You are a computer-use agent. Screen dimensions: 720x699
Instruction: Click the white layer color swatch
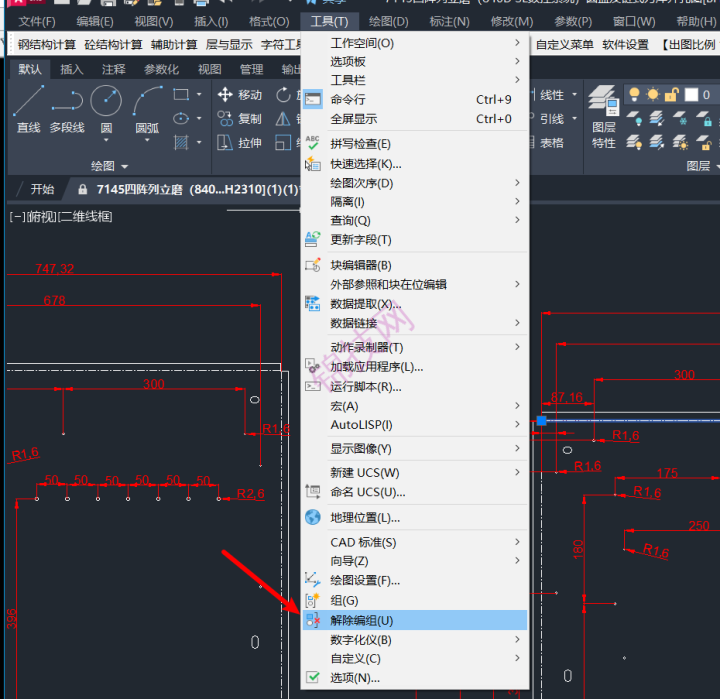692,95
